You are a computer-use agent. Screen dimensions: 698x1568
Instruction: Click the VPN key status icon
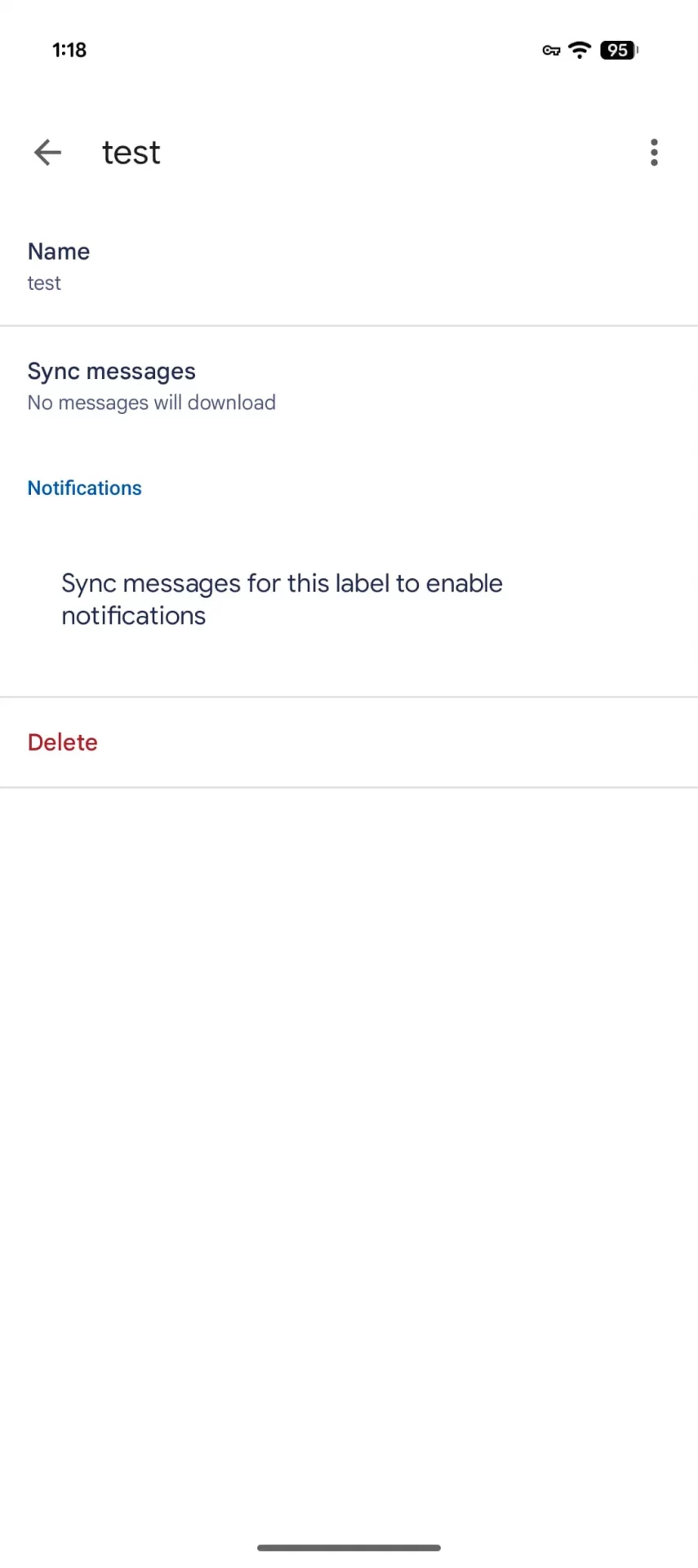pyautogui.click(x=551, y=51)
